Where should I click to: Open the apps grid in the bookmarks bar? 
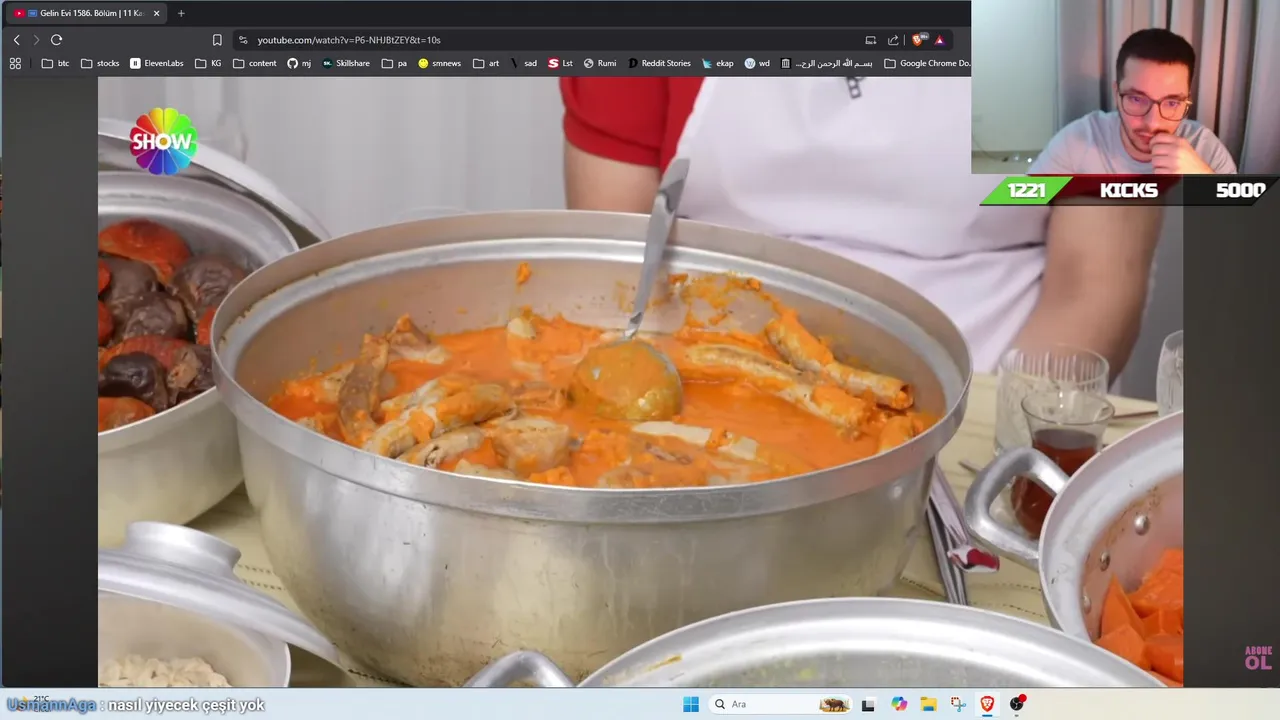coord(15,63)
